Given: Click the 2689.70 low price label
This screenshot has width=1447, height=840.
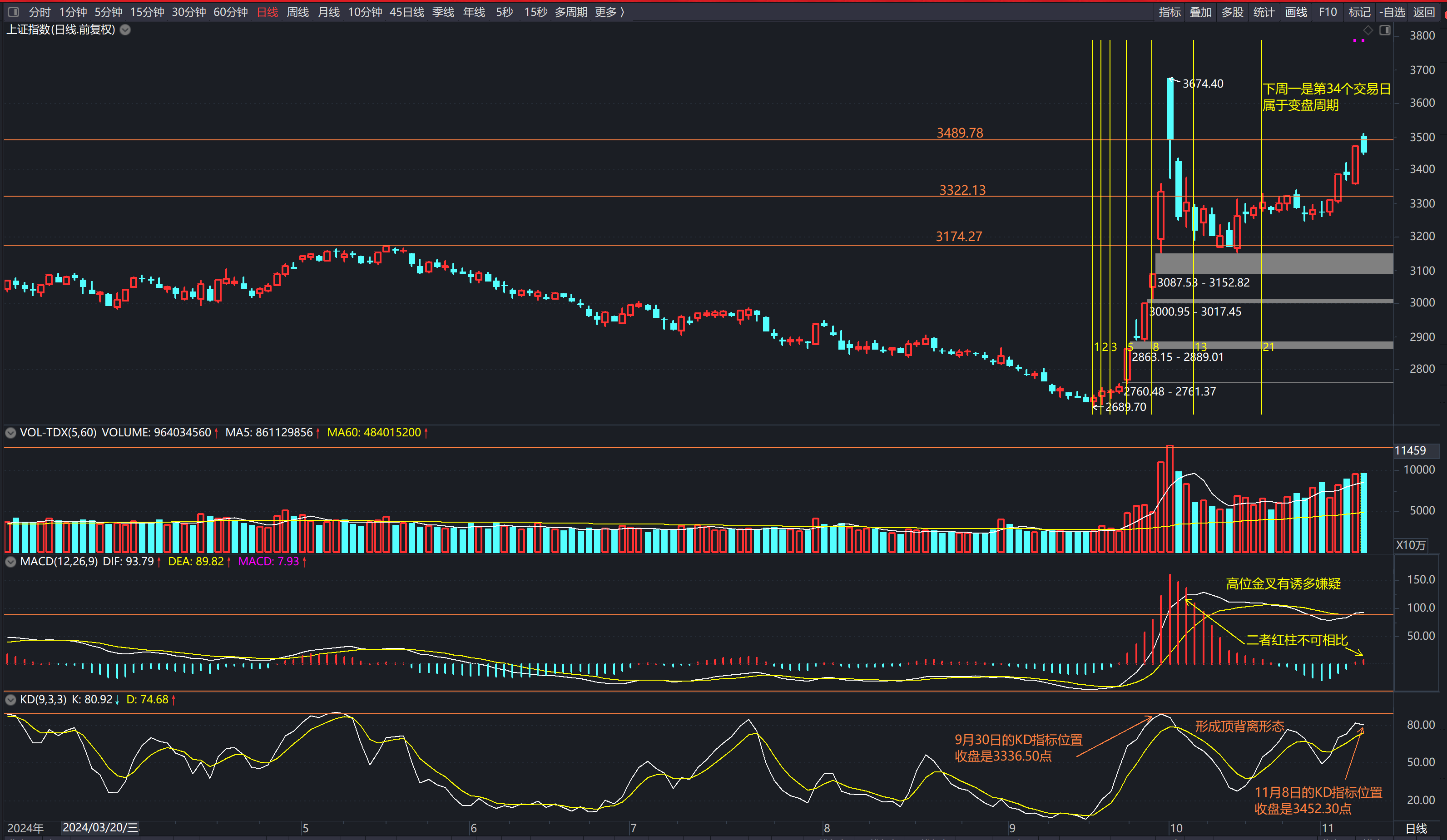Looking at the screenshot, I should coord(1125,406).
